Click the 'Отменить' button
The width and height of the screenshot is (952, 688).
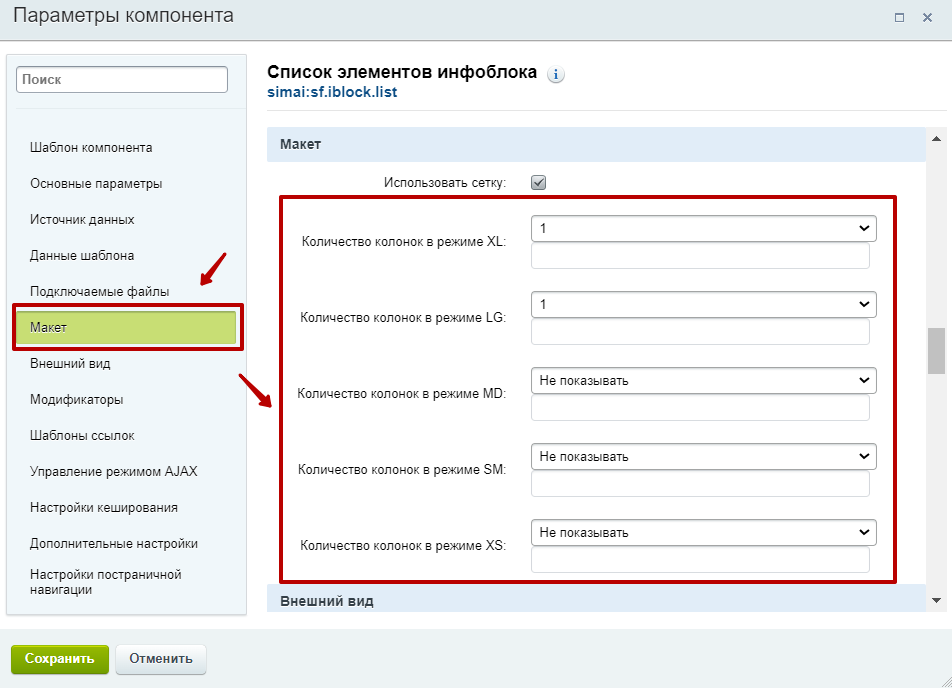click(x=161, y=659)
